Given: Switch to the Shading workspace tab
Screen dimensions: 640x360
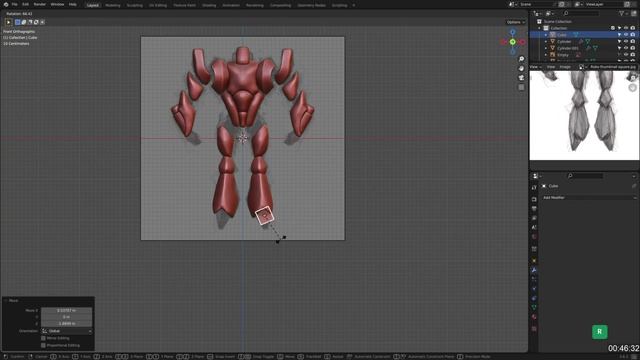Looking at the screenshot, I should click(209, 5).
